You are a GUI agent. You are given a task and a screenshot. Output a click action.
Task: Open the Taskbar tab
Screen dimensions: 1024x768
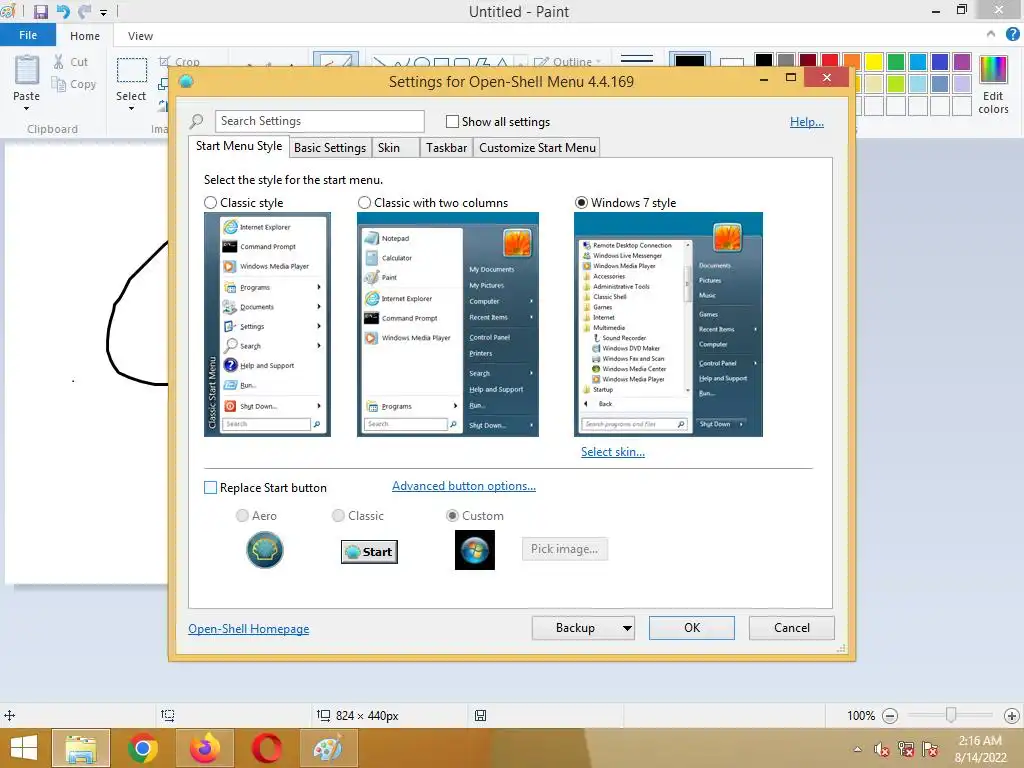pos(447,148)
